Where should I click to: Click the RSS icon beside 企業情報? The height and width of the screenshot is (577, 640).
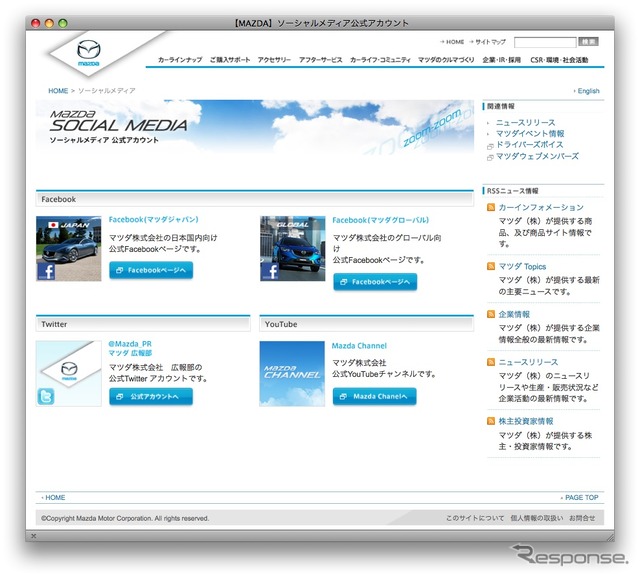click(491, 314)
